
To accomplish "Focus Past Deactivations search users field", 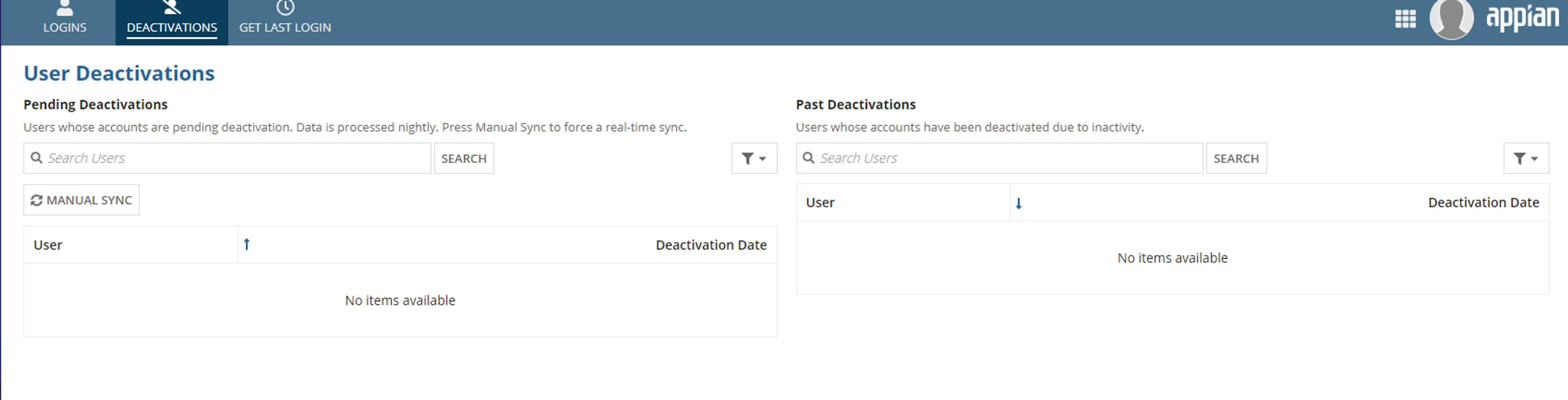I will tap(1000, 158).
